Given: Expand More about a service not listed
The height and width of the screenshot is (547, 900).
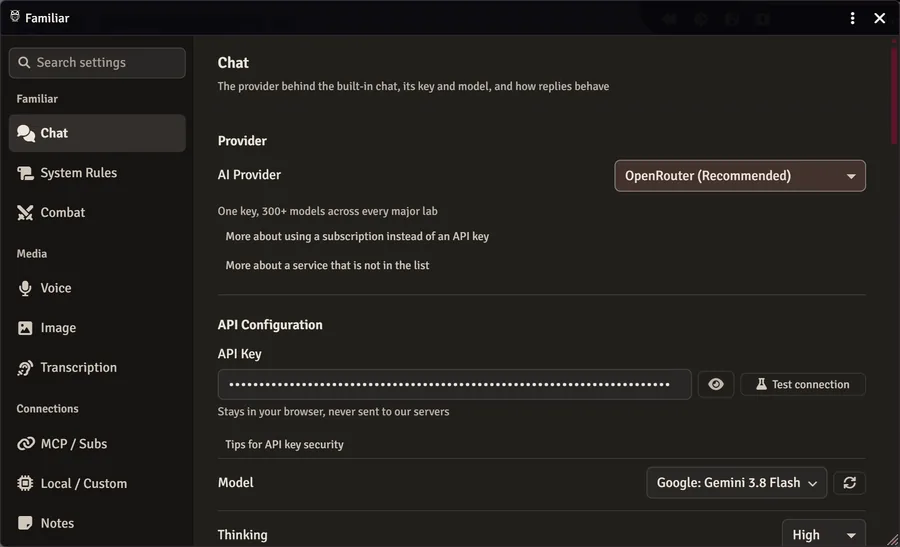Looking at the screenshot, I should (327, 265).
